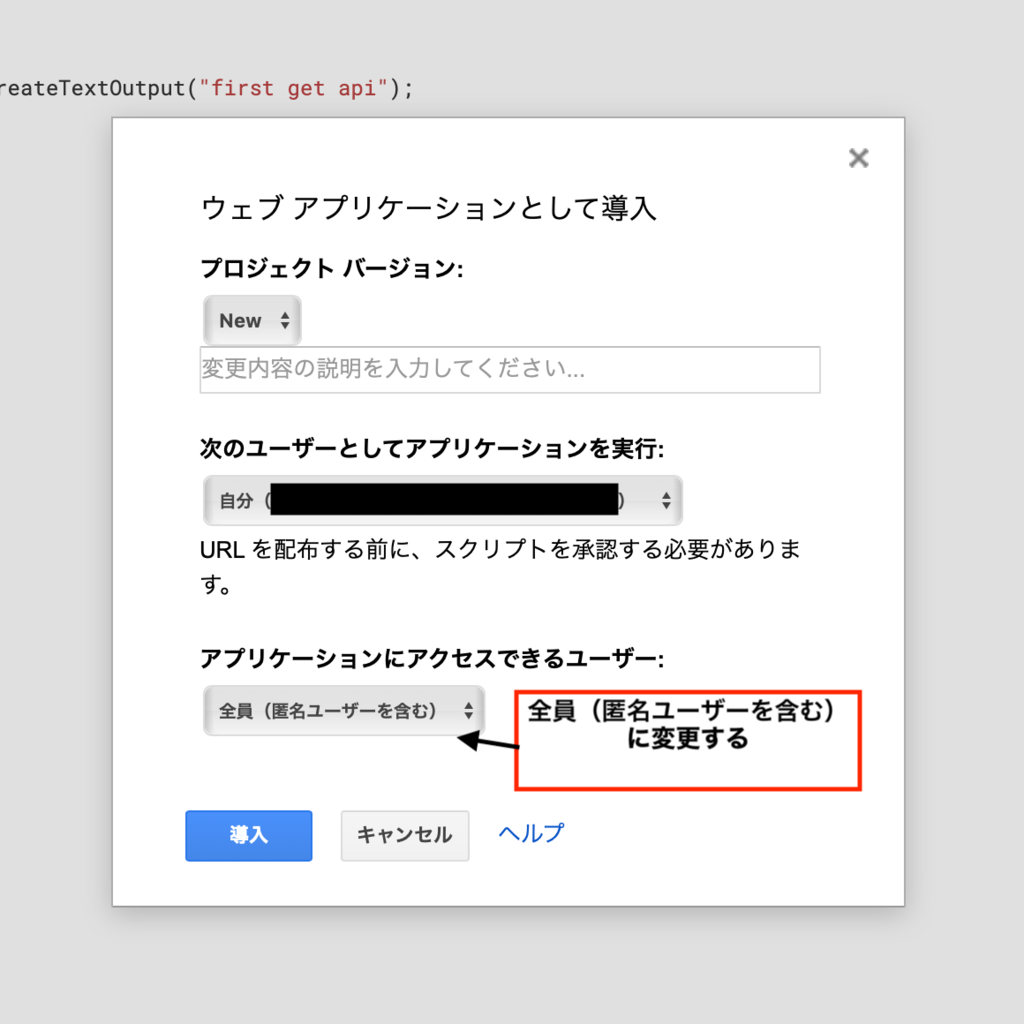Focus the change description input field

coord(509,370)
